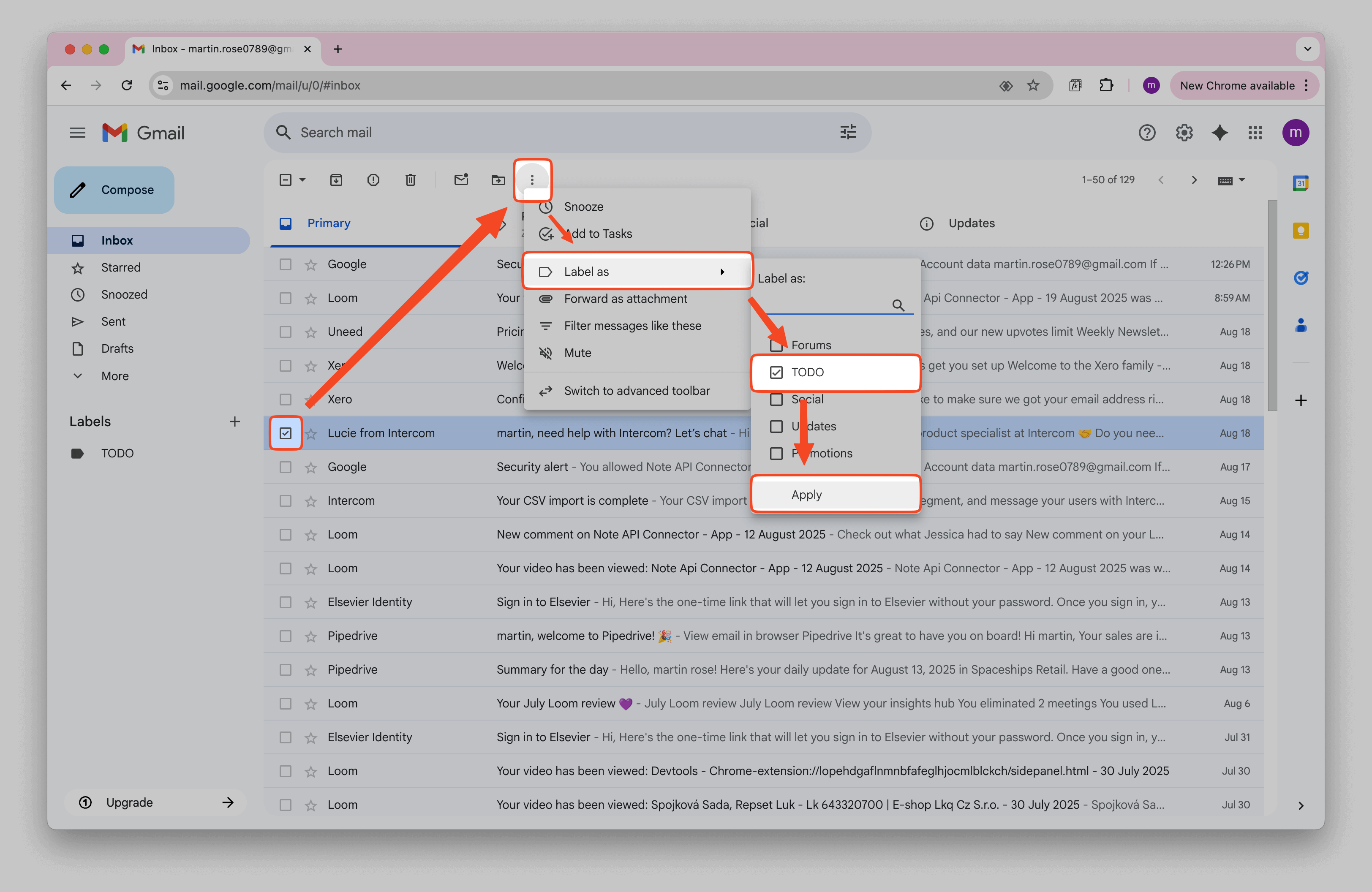Open Chrome's three-dot menu
The width and height of the screenshot is (1372, 892).
1306,85
